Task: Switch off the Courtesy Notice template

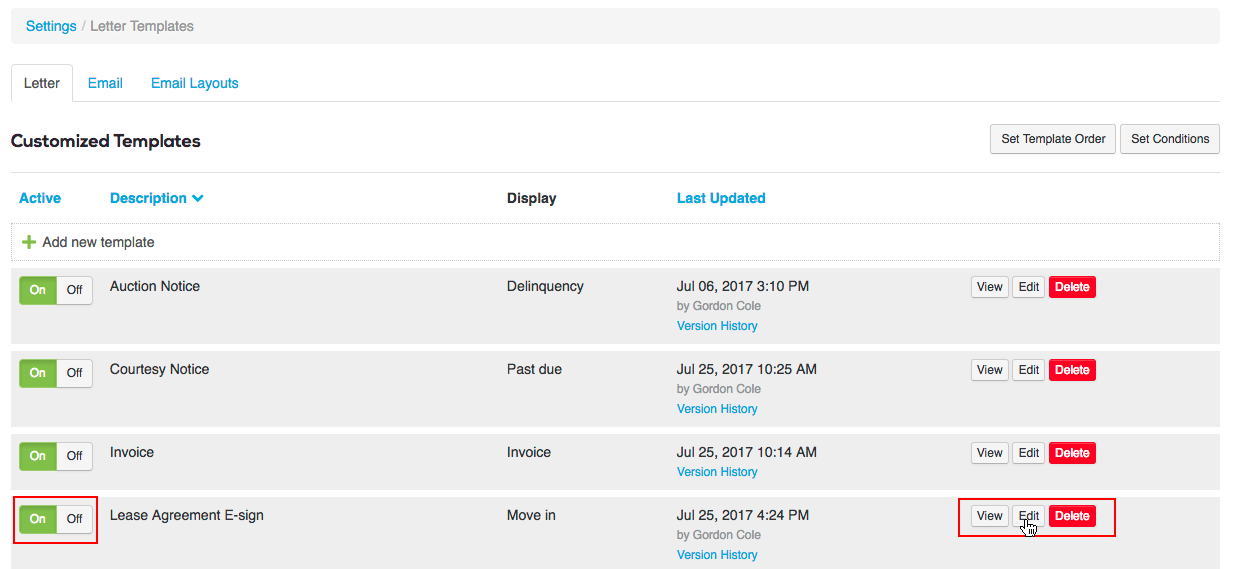Action: (x=74, y=373)
